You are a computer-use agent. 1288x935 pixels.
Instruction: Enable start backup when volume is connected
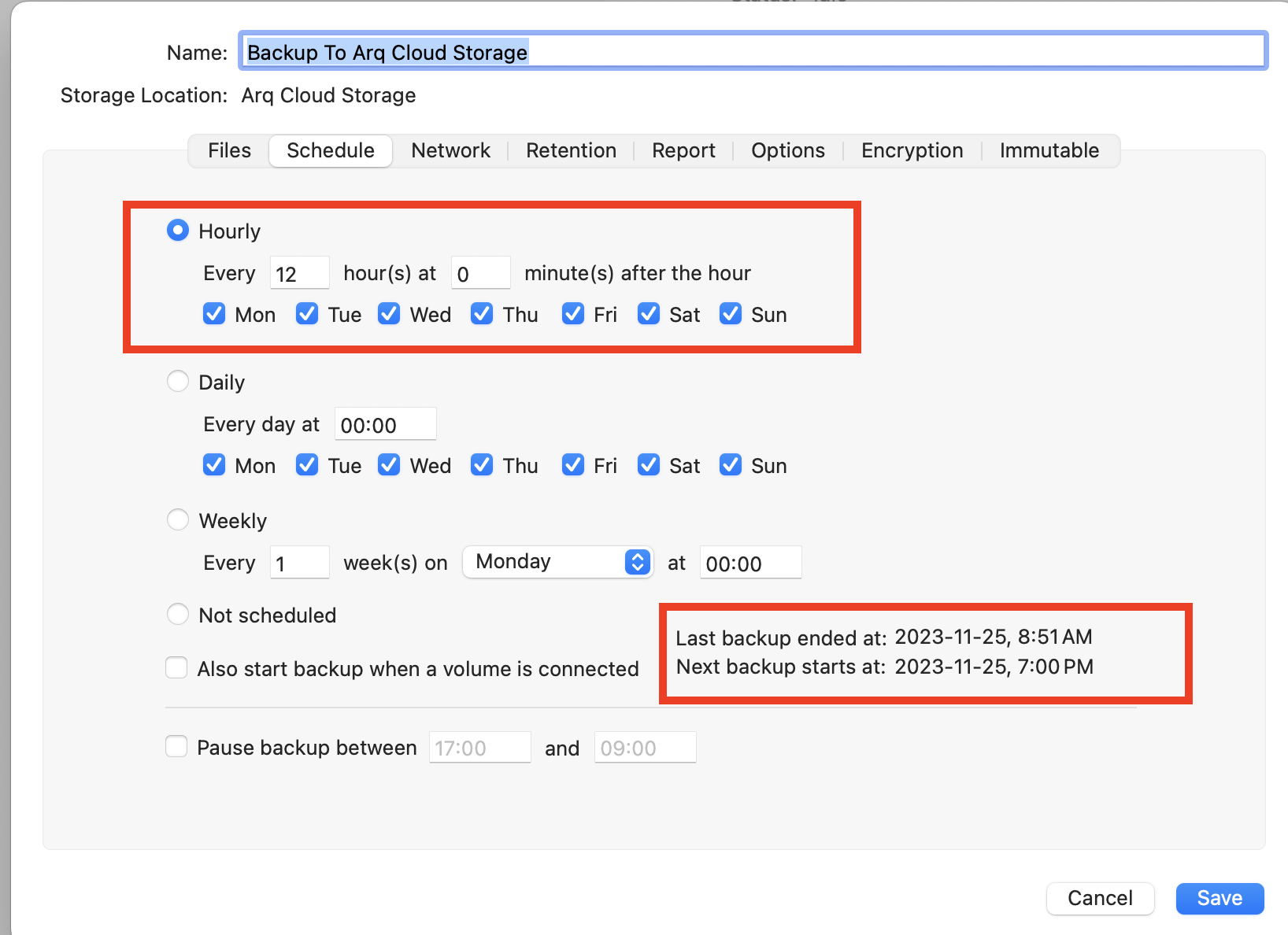coord(176,668)
